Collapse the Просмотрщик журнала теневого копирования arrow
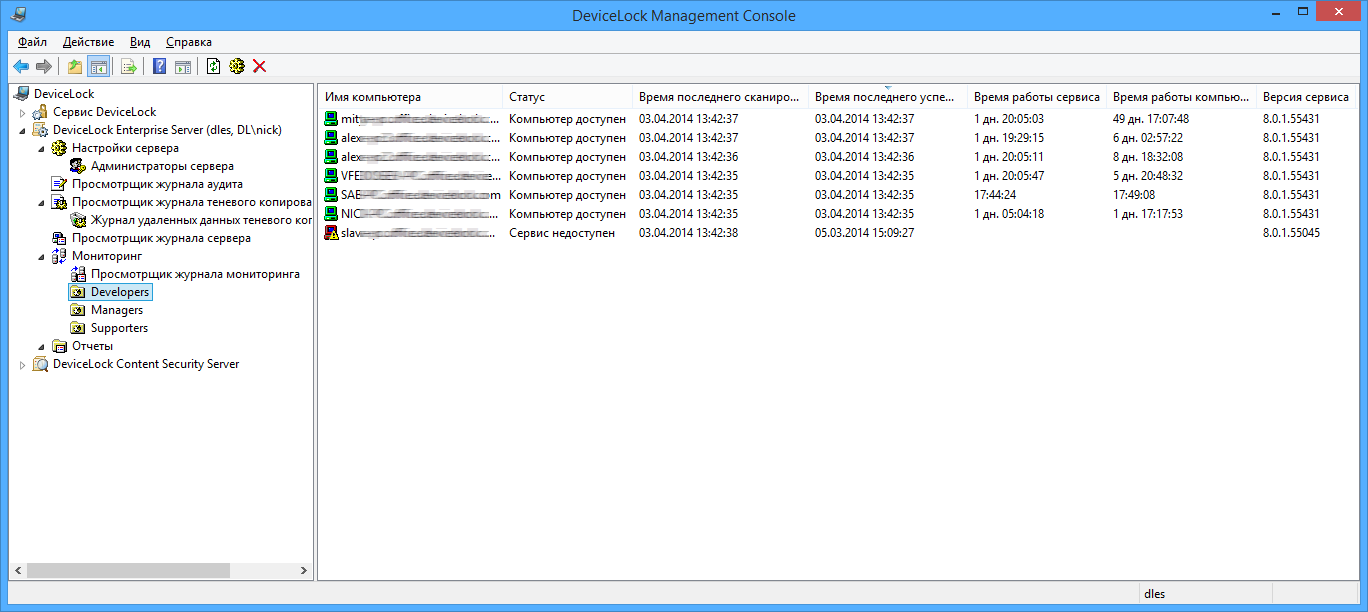Viewport: 1368px width, 612px height. click(41, 202)
